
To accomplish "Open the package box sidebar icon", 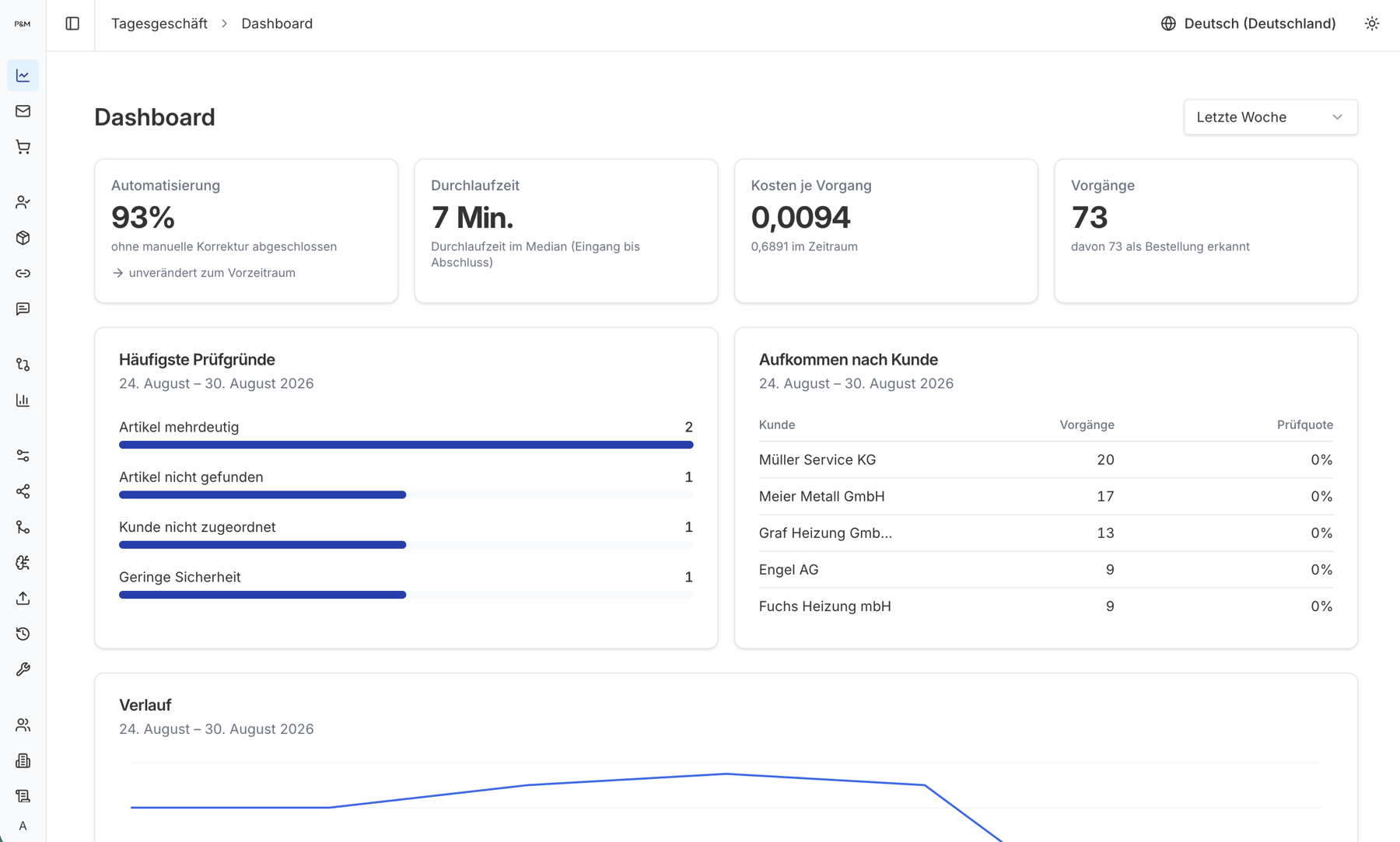I will point(23,238).
